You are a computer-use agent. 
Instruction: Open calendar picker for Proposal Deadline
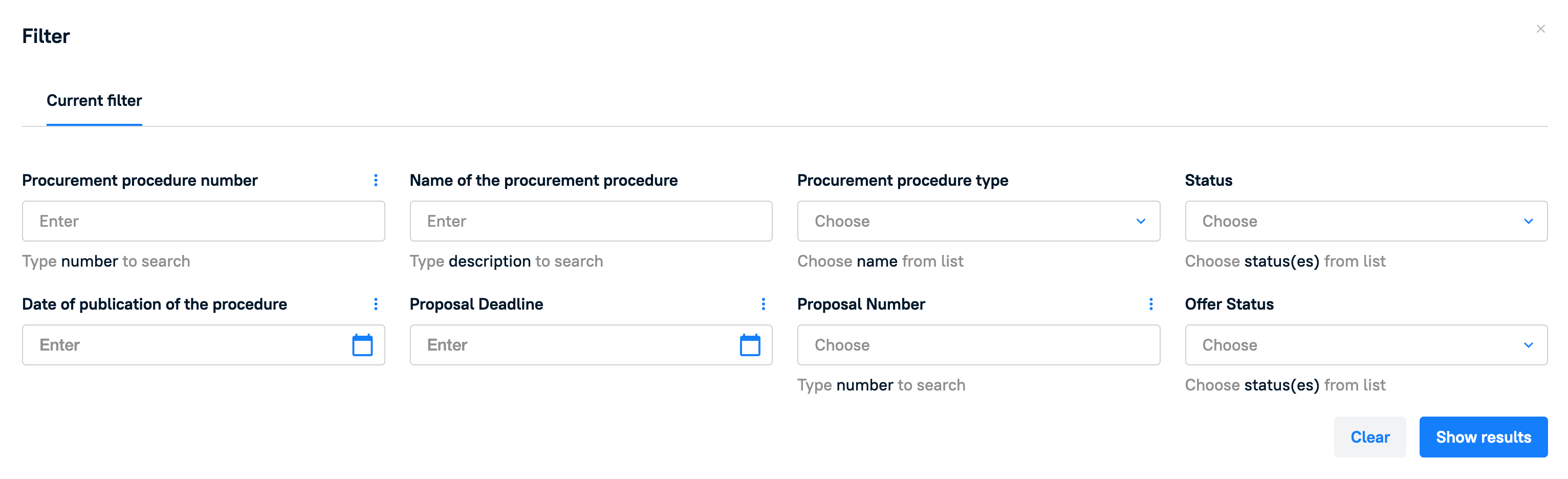point(750,344)
